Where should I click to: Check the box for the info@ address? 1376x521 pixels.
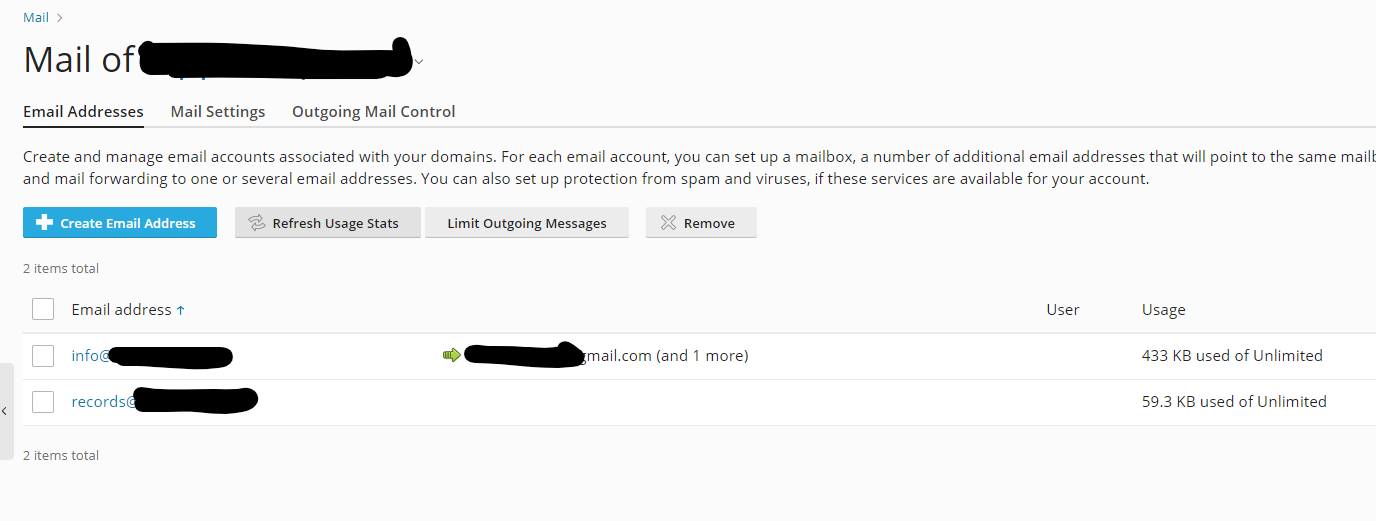(42, 355)
